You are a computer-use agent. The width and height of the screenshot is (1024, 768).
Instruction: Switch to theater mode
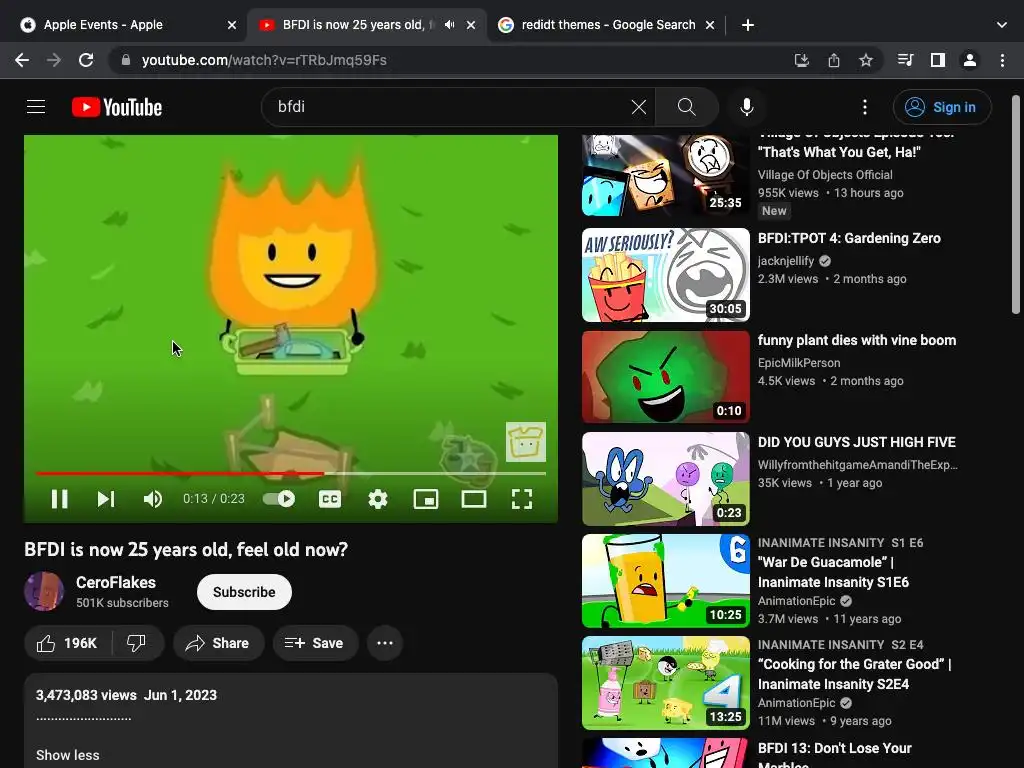(473, 499)
